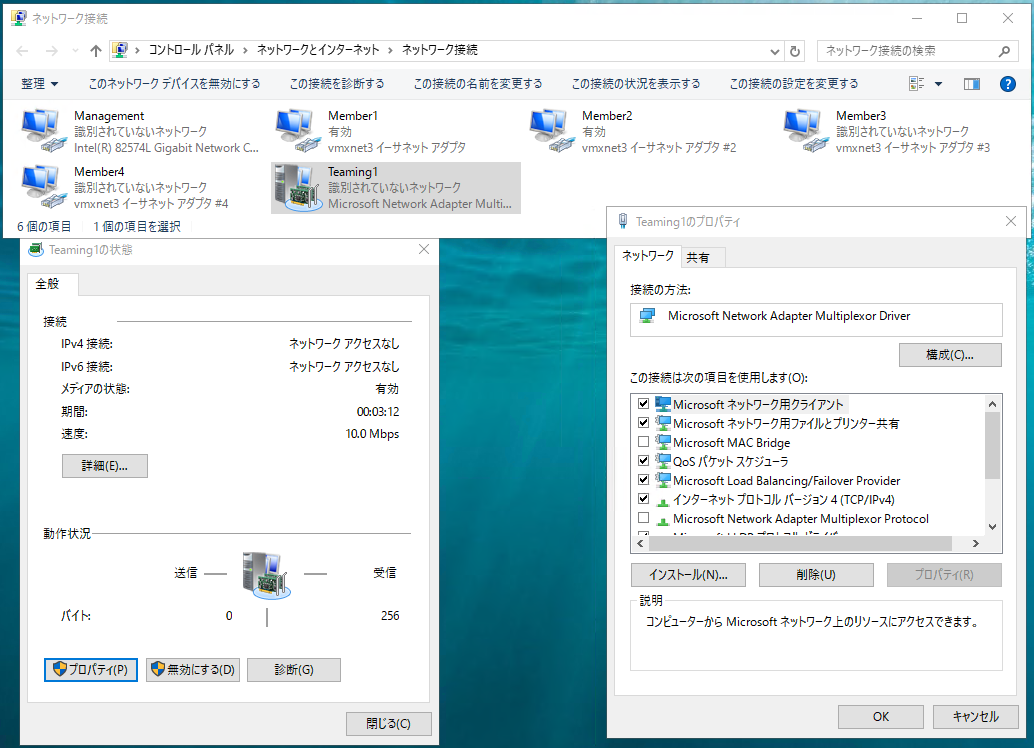Select the Teaming1 multiplexor adapter icon
This screenshot has width=1034, height=748.
[296, 188]
